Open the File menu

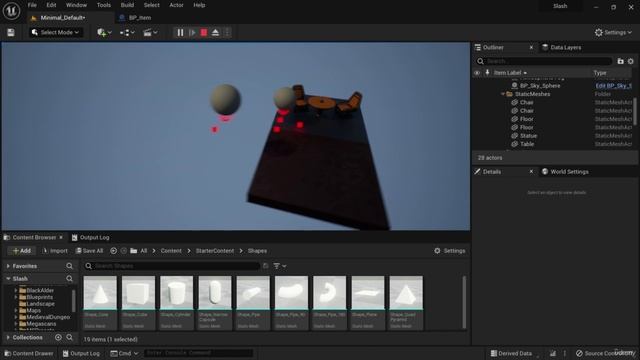point(32,5)
